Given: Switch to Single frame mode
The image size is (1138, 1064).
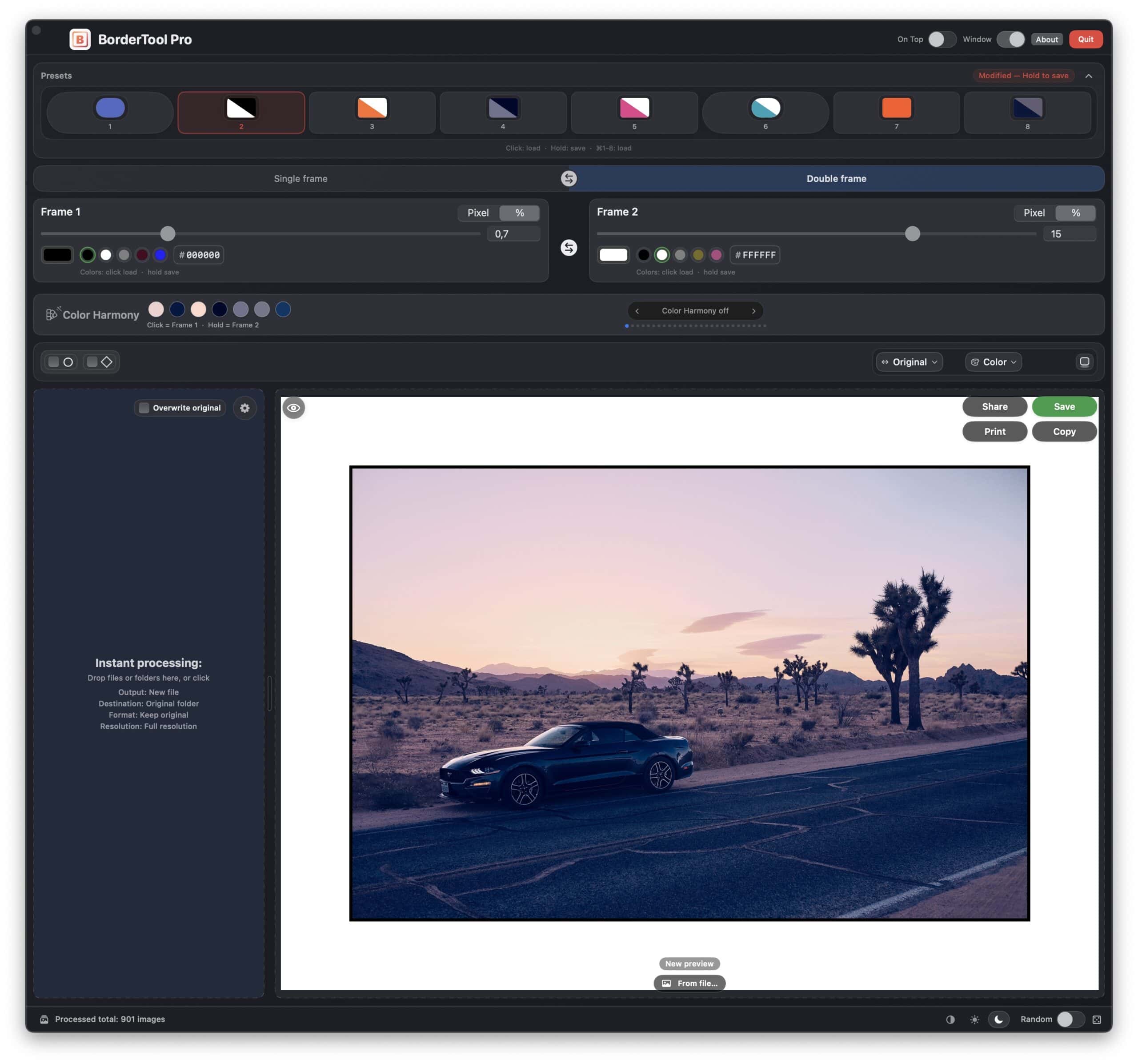Looking at the screenshot, I should [300, 178].
